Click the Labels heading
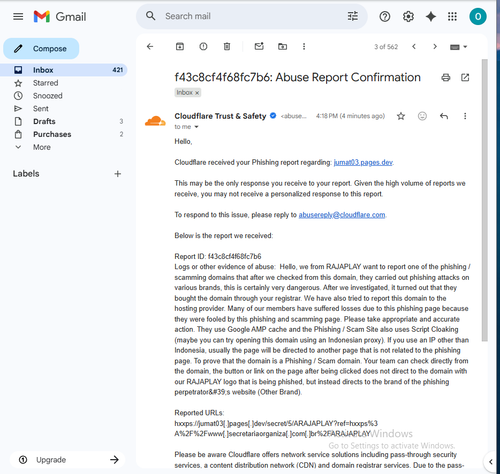 (26, 174)
